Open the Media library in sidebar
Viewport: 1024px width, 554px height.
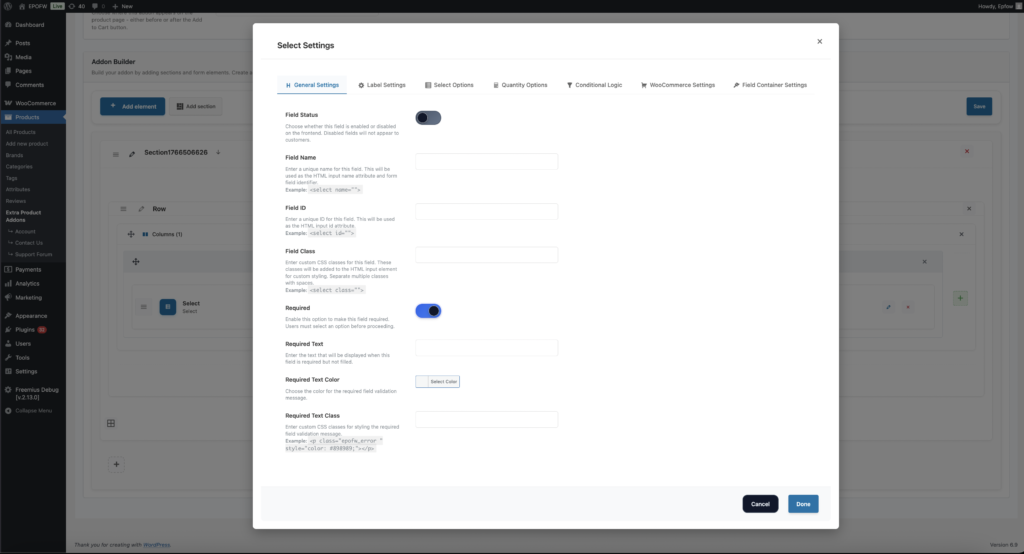[x=23, y=57]
